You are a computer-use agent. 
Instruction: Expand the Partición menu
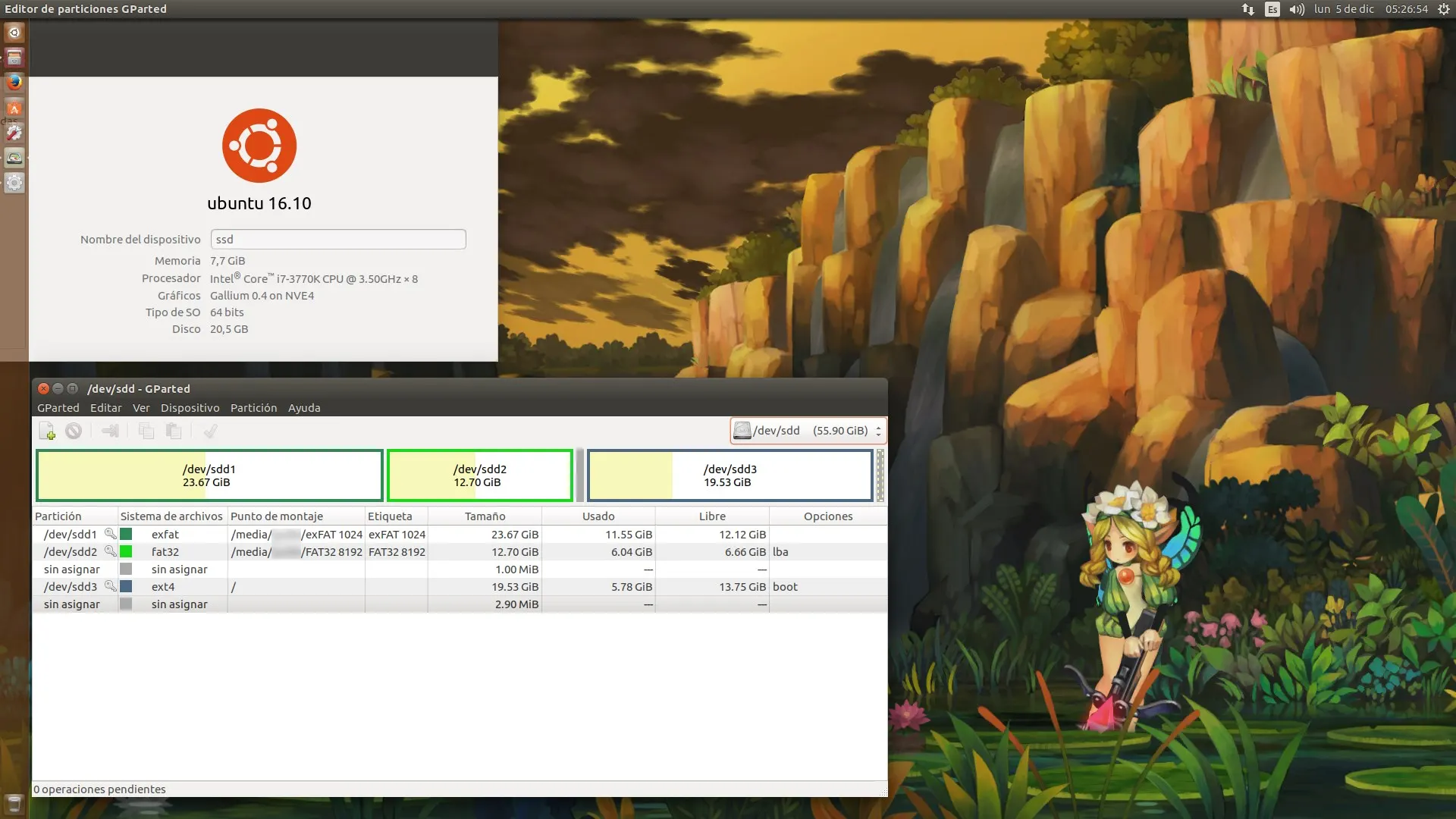click(253, 407)
